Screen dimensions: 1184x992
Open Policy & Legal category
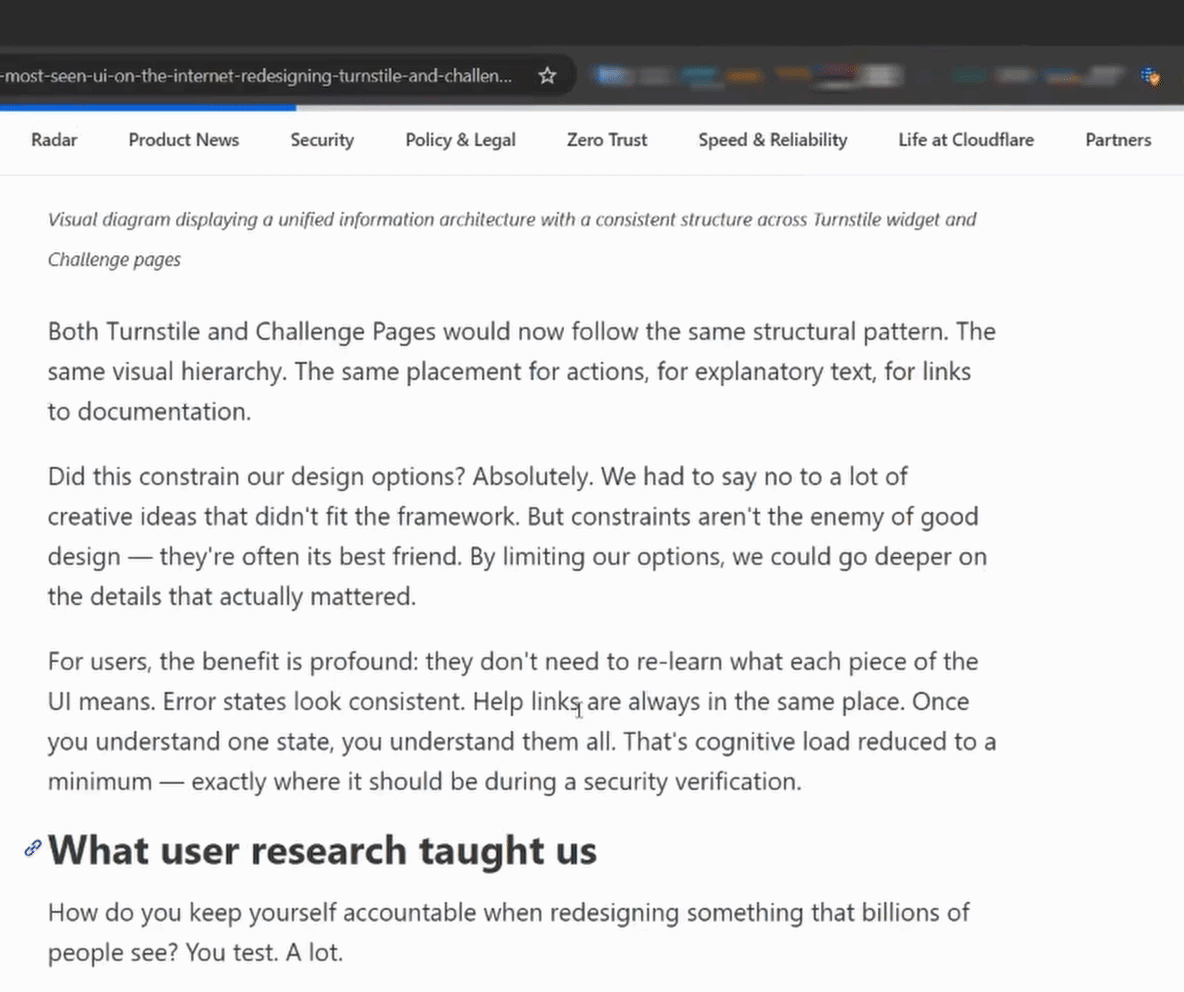coord(460,140)
